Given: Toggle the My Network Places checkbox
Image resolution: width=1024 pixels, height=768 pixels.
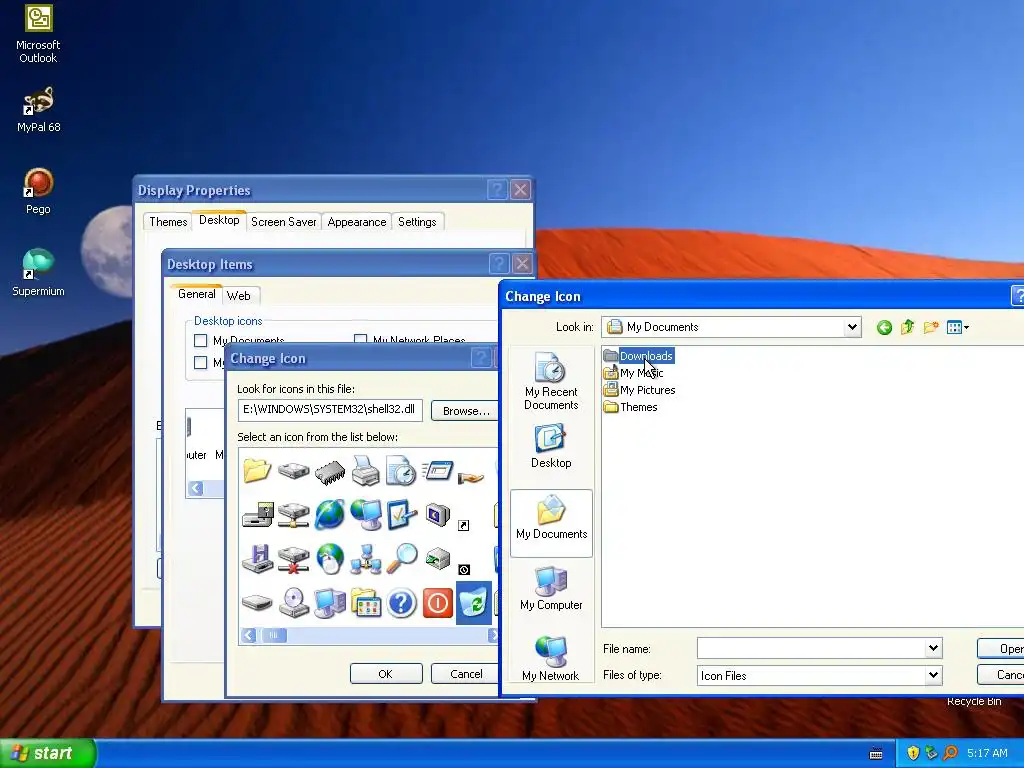Looking at the screenshot, I should (360, 339).
